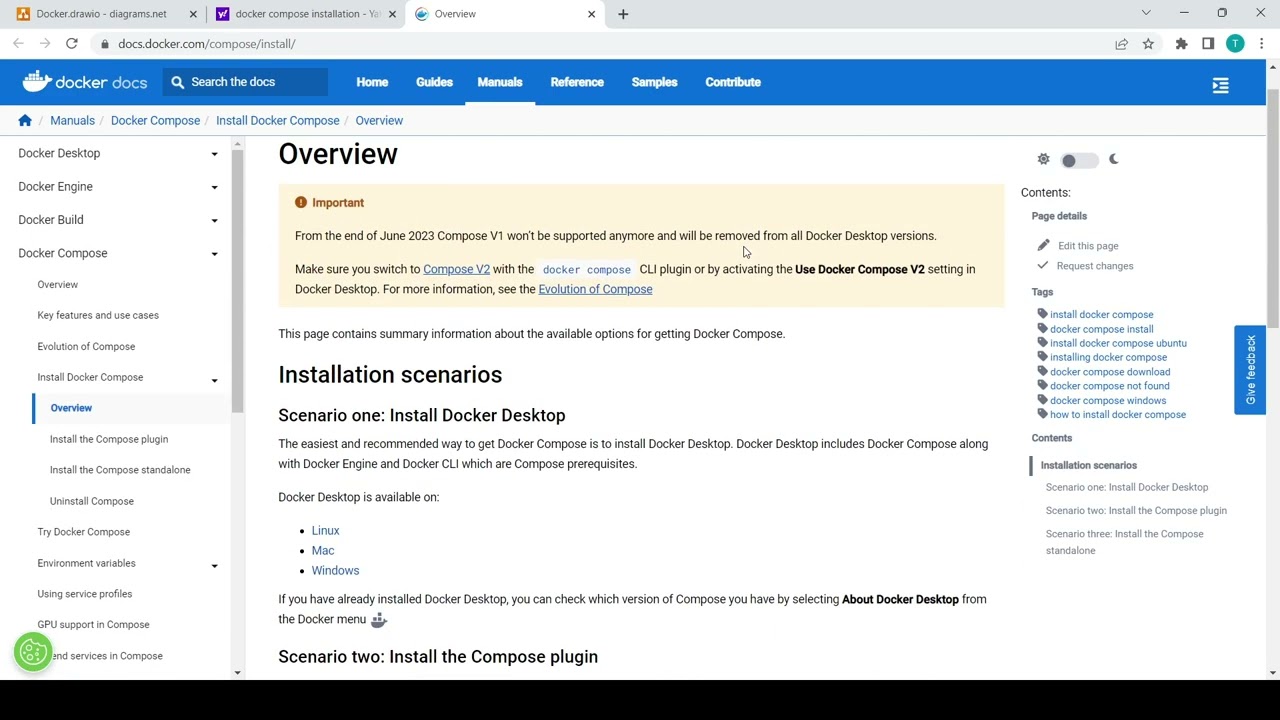Click the Request changes checkmark icon
Image resolution: width=1280 pixels, height=720 pixels.
pos(1042,265)
